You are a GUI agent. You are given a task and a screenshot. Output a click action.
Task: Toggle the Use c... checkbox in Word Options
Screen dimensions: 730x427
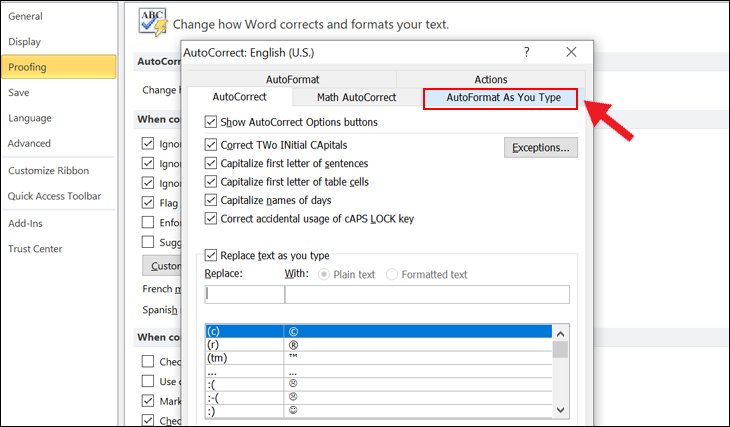(x=148, y=381)
